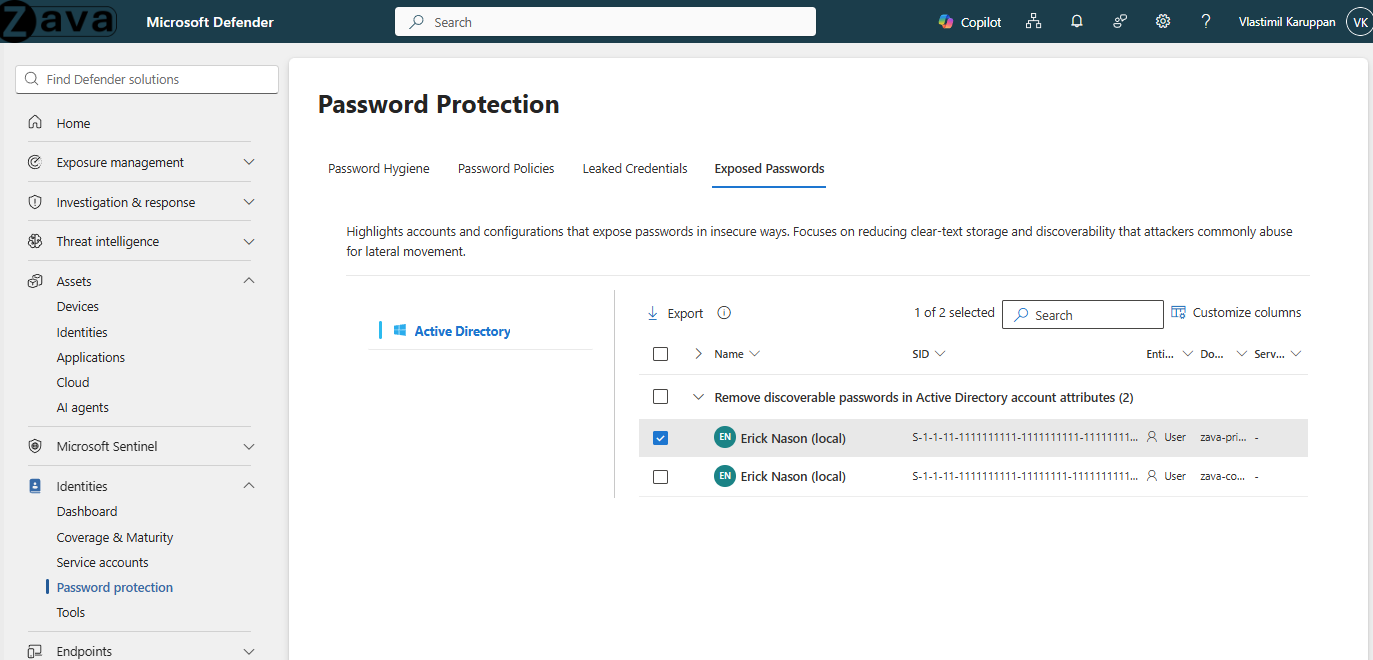The image size is (1373, 660).
Task: Click the Zava logo
Action: pos(58,22)
